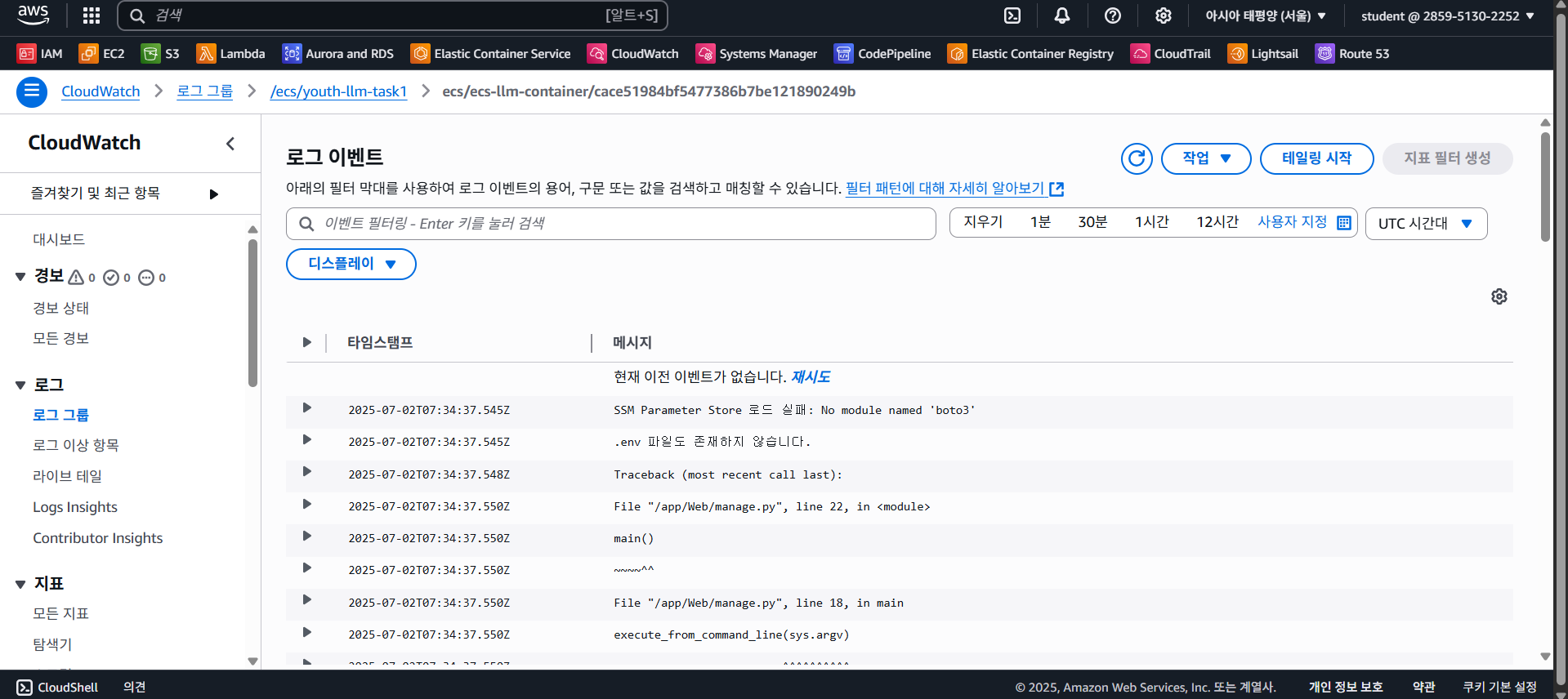Screen dimensions: 1568x699
Task: Click the insufficient data alarms indicator
Action: coord(152,278)
